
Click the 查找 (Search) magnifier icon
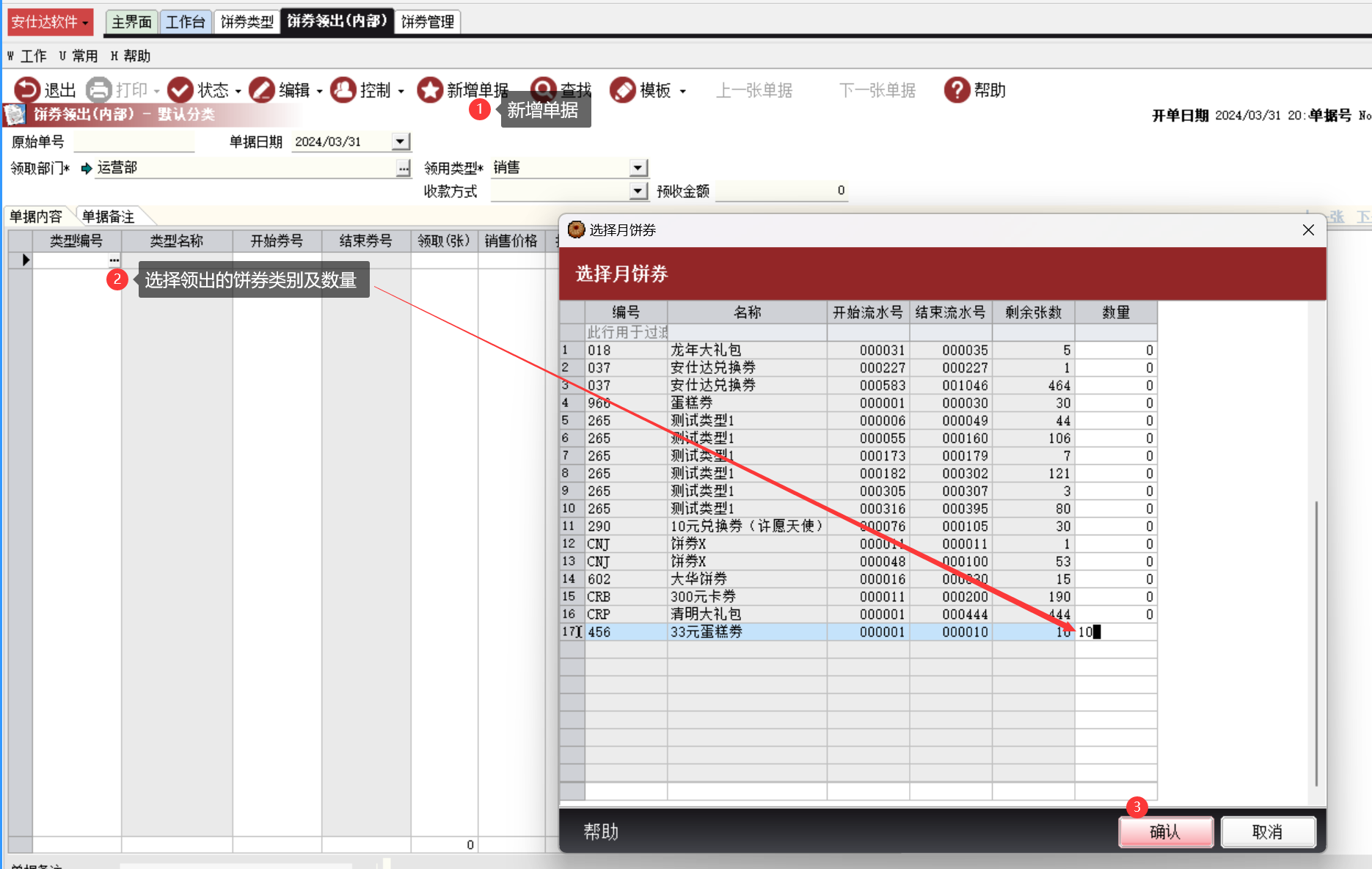543,90
